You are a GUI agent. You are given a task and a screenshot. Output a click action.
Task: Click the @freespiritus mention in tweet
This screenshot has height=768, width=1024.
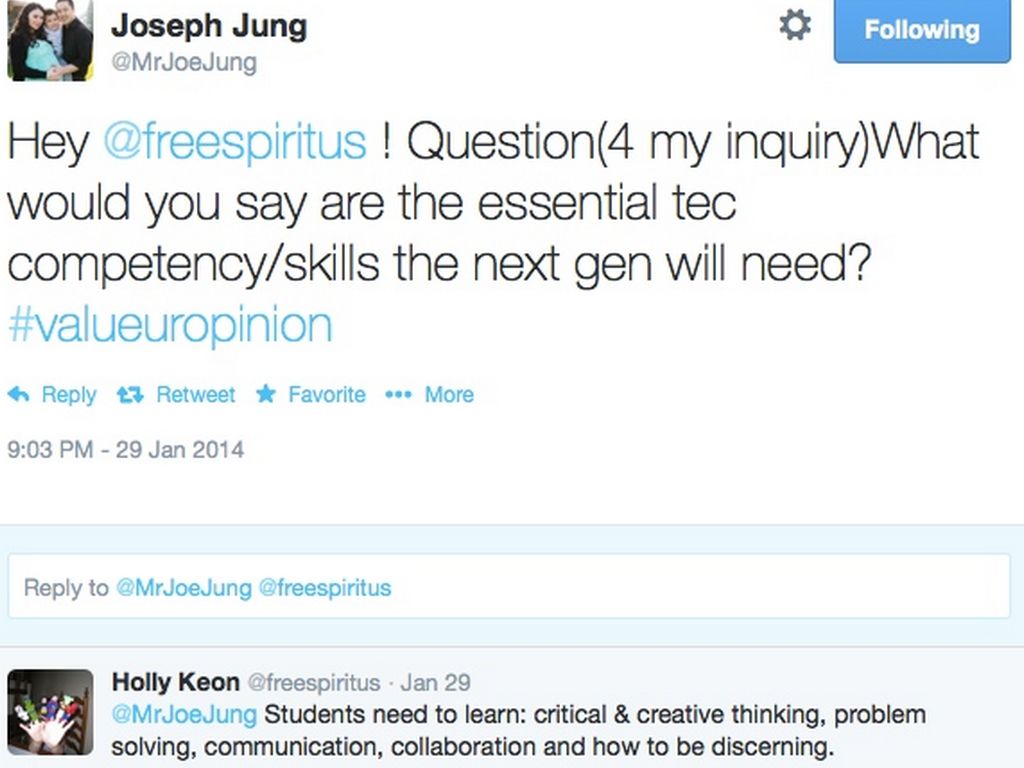click(x=235, y=142)
